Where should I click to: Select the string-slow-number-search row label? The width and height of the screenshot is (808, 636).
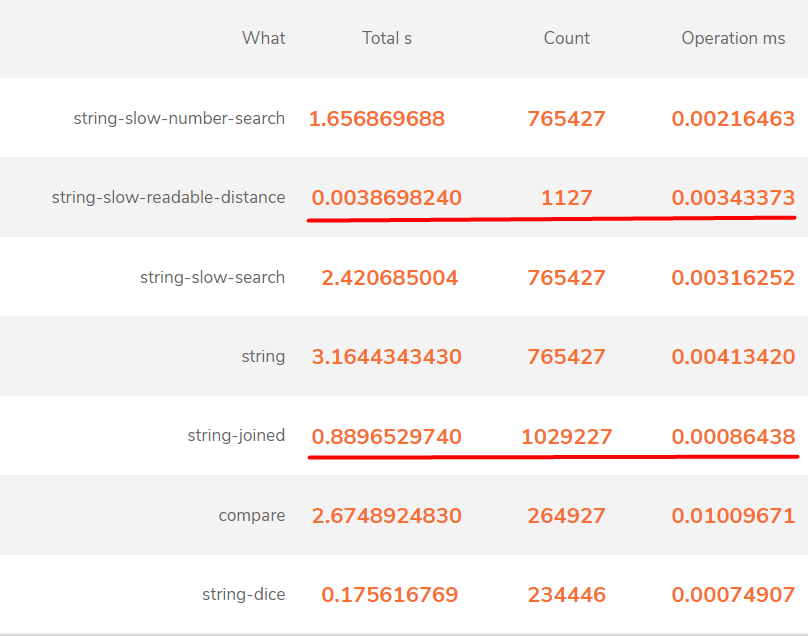click(x=179, y=118)
